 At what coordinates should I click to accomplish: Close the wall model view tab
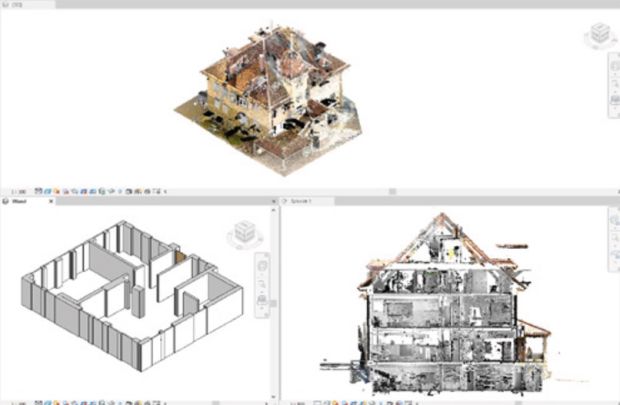pos(51,201)
